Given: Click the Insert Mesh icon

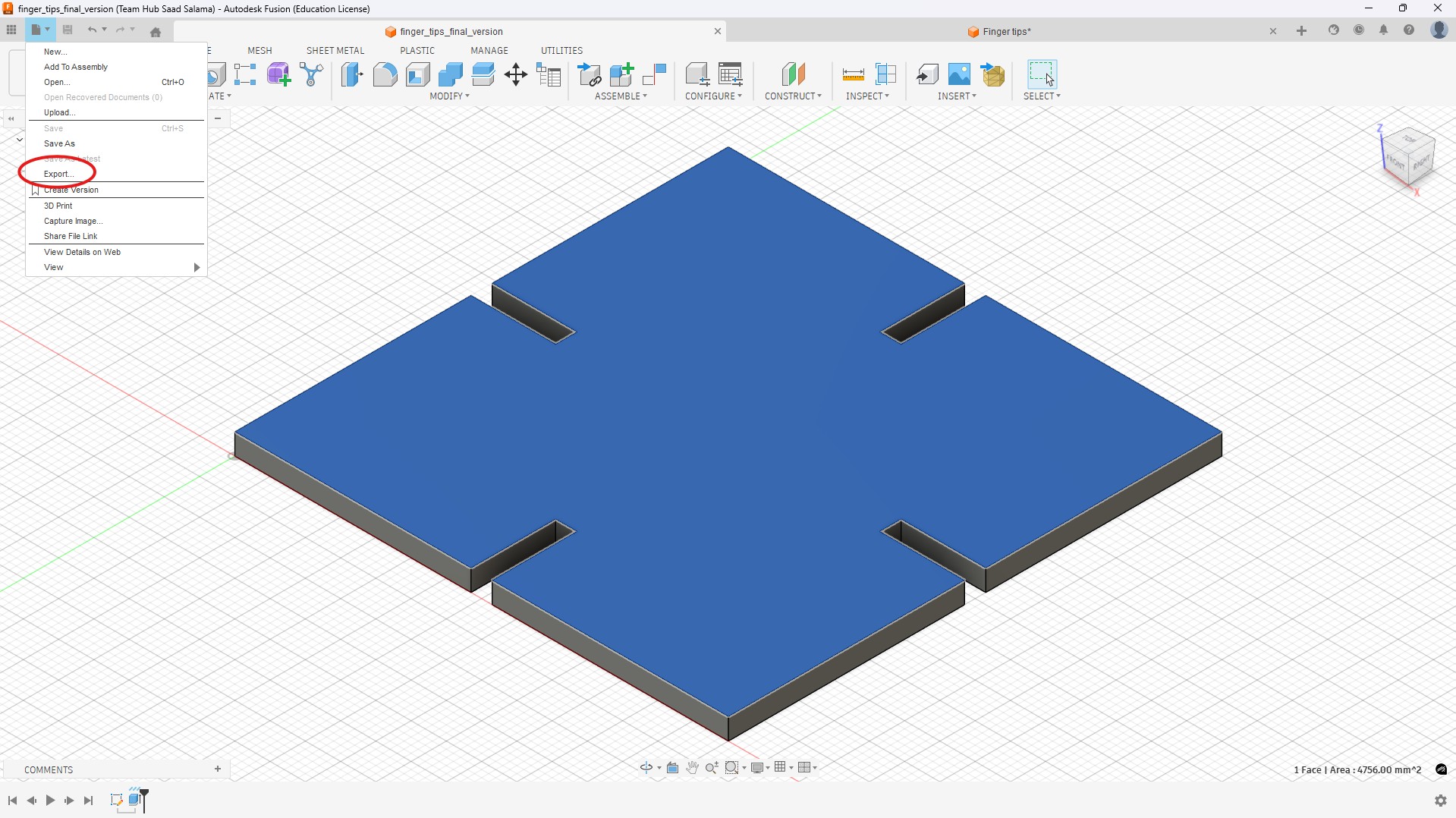Looking at the screenshot, I should [992, 74].
